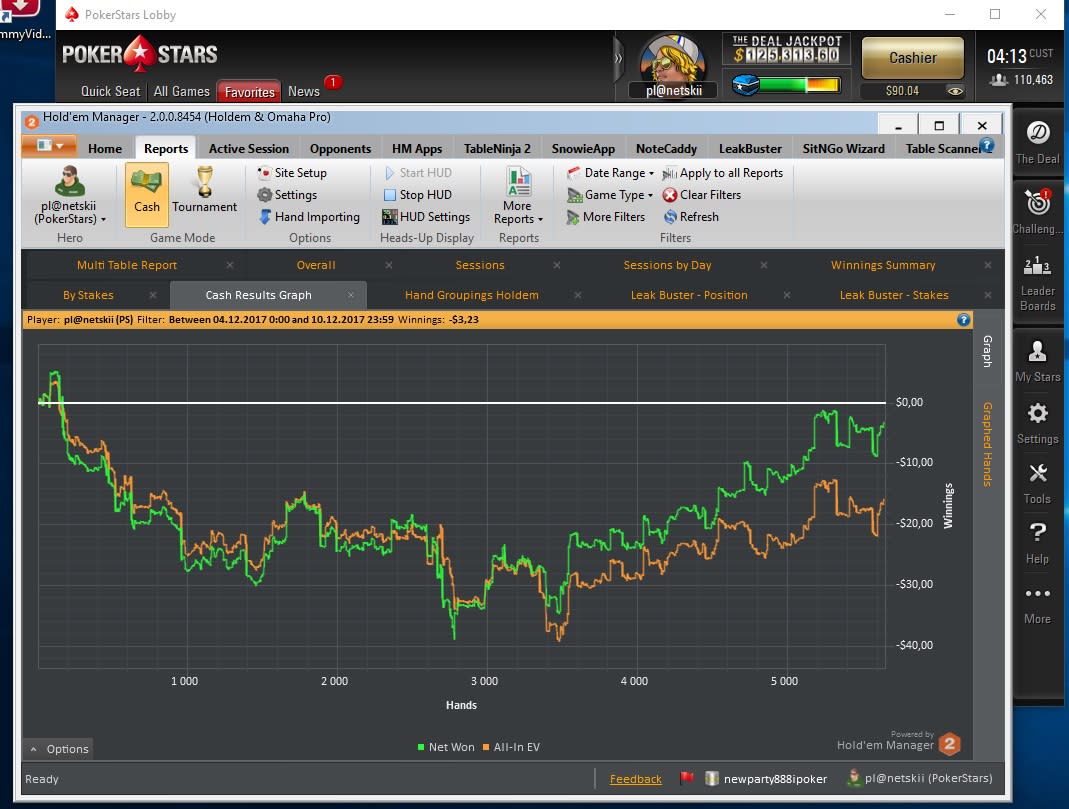
Task: Click Apply to all Reports
Action: coord(723,173)
